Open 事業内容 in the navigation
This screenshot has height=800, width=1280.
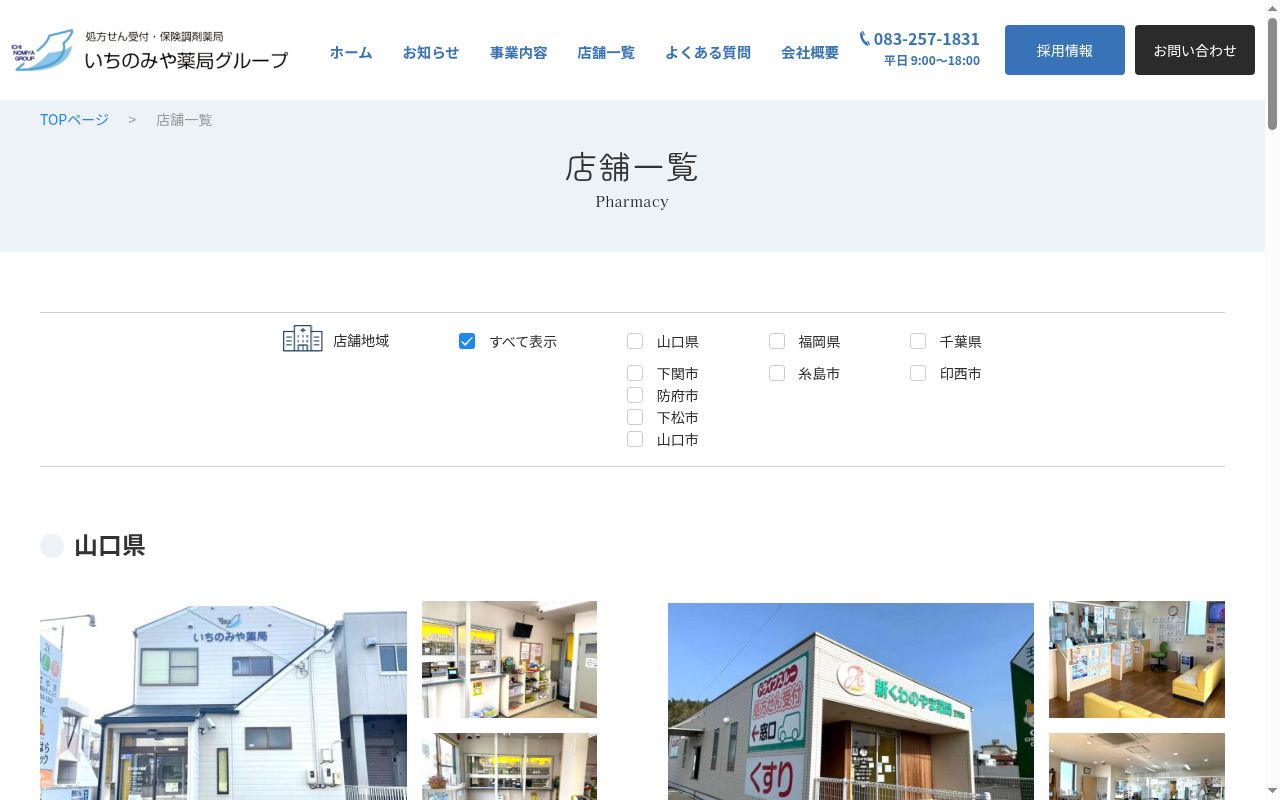[x=519, y=52]
